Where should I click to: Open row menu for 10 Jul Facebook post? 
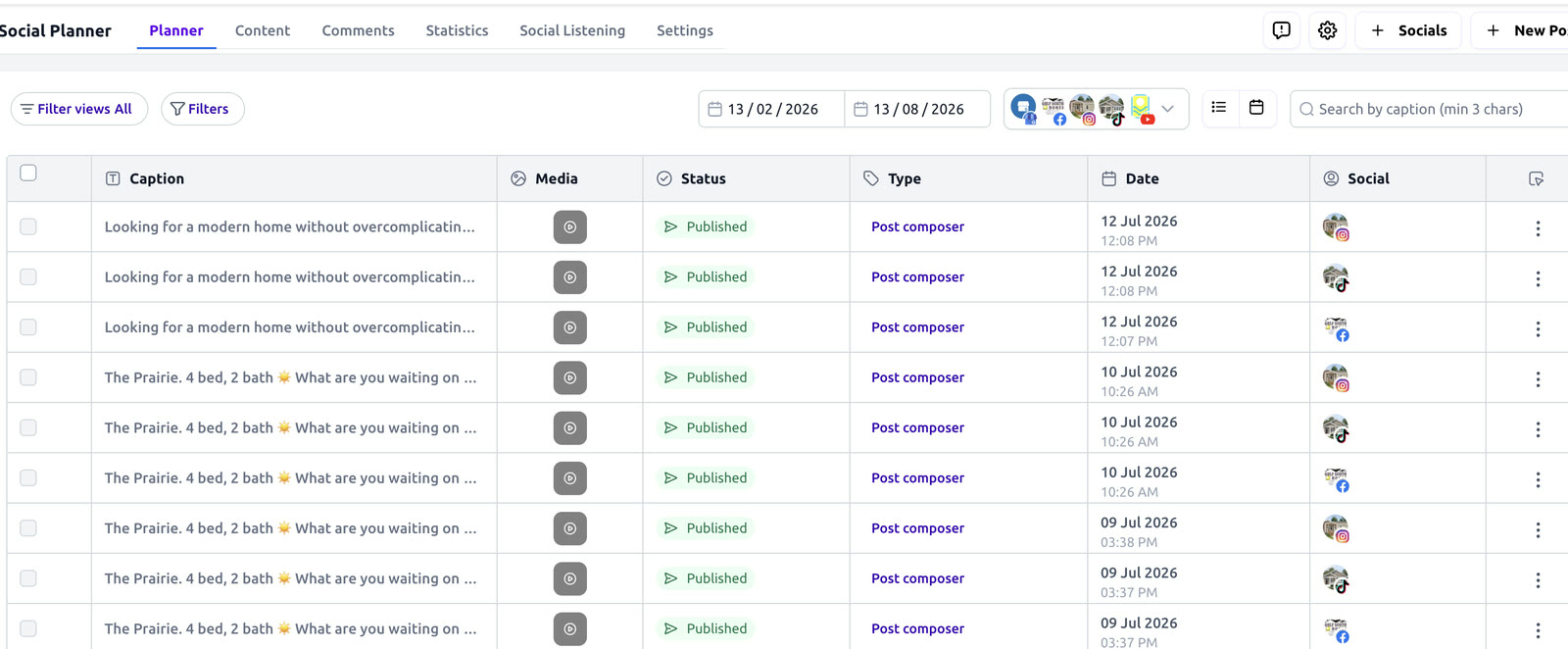(x=1538, y=479)
